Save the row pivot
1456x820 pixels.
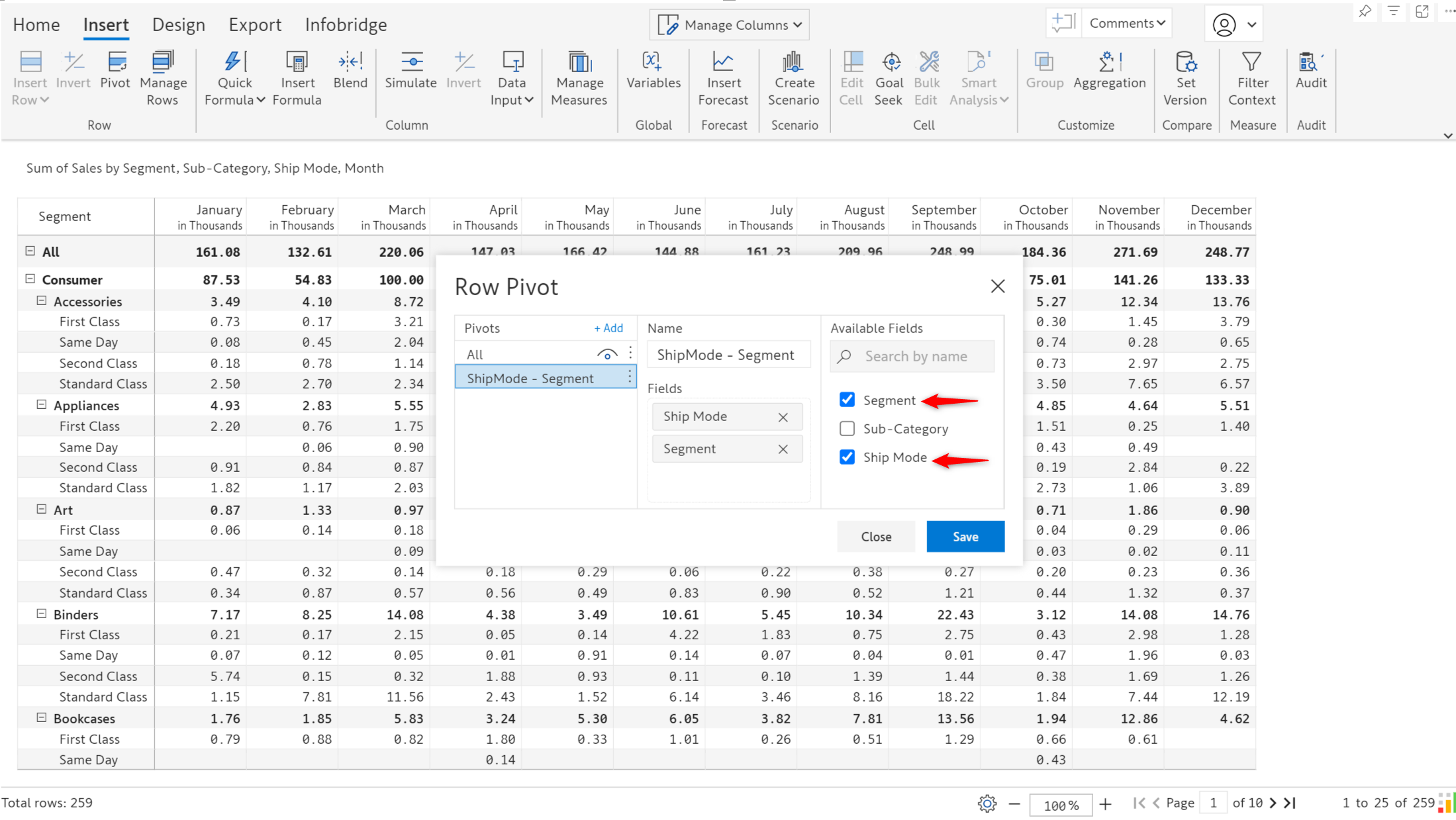(965, 536)
